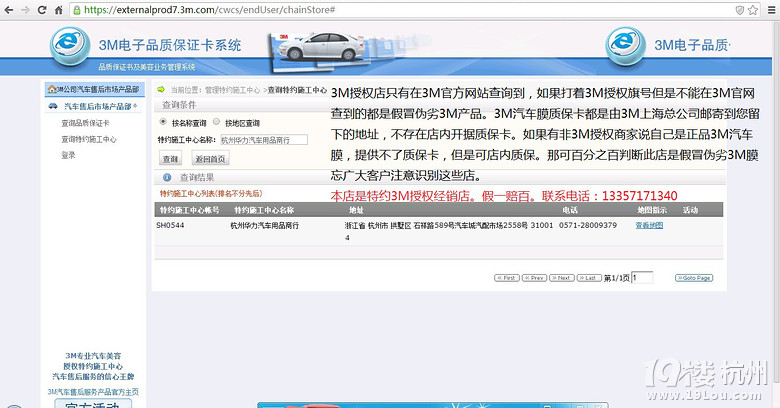The image size is (780, 408).
Task: Click the 特约施工中心列表(排名不分先后) heading
Action: (211, 194)
